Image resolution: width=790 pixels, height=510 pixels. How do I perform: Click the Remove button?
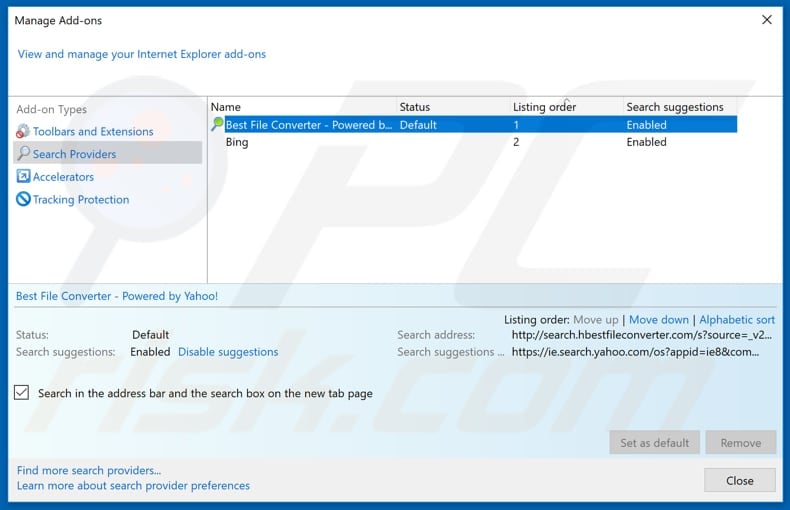pyautogui.click(x=740, y=442)
